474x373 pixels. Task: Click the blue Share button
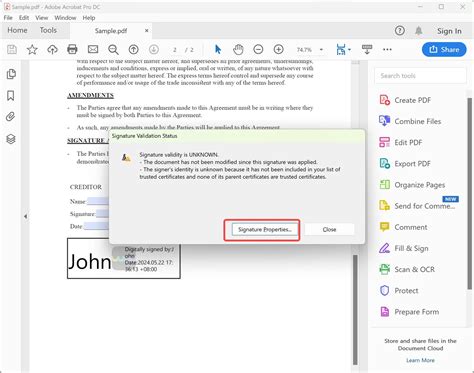point(444,49)
